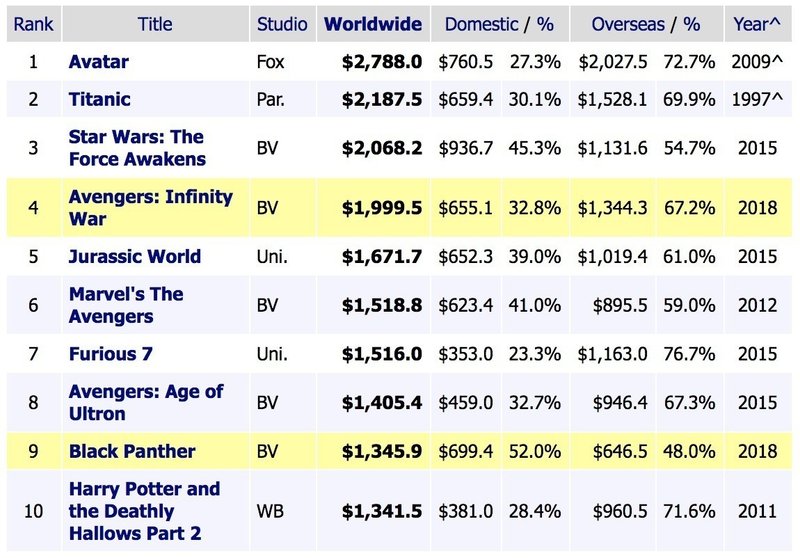
Task: Open Avengers: Infinity War link
Action: click(151, 208)
